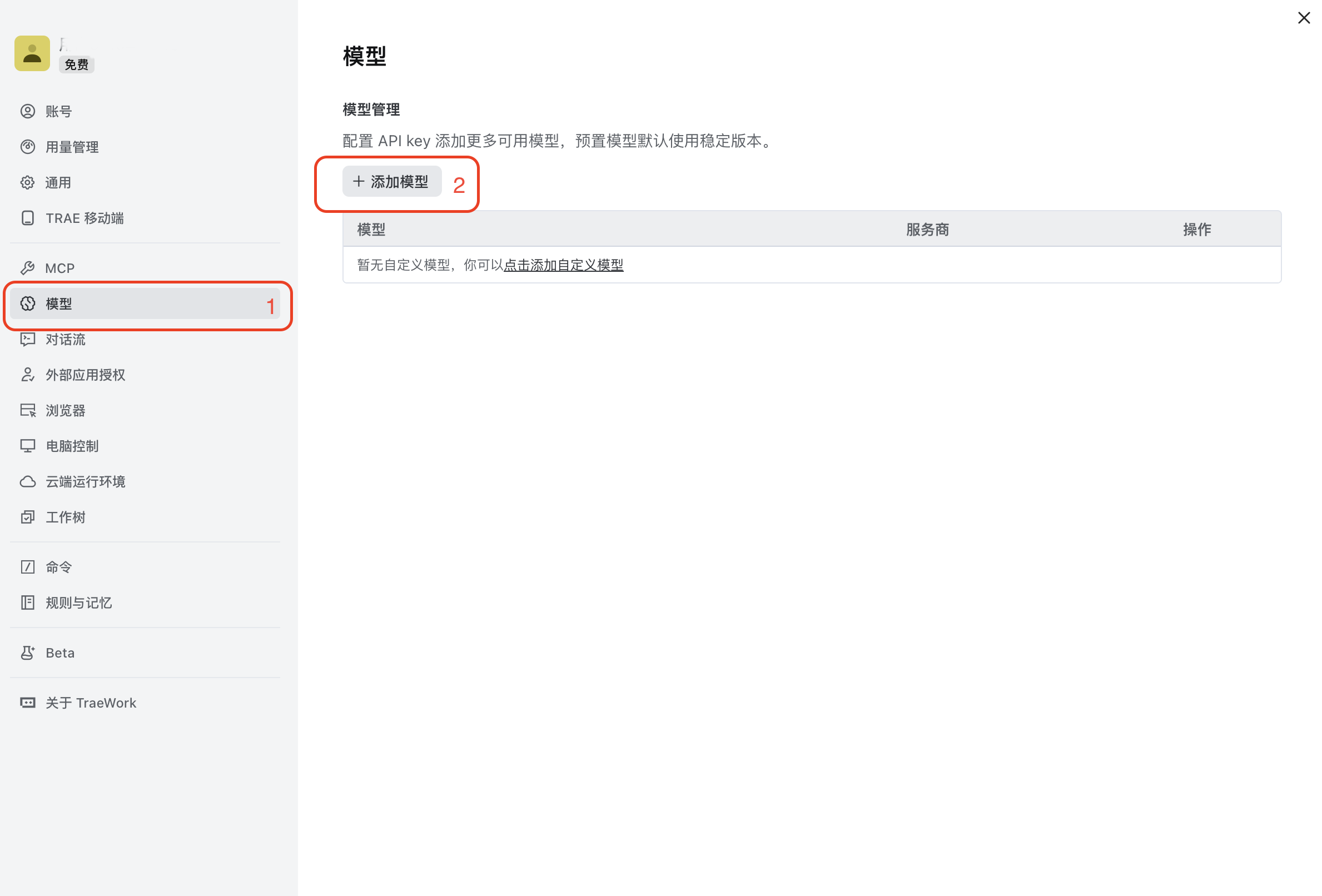This screenshot has width=1322, height=896.
Task: Follow the 点击添加自定义模型 link
Action: 563,265
